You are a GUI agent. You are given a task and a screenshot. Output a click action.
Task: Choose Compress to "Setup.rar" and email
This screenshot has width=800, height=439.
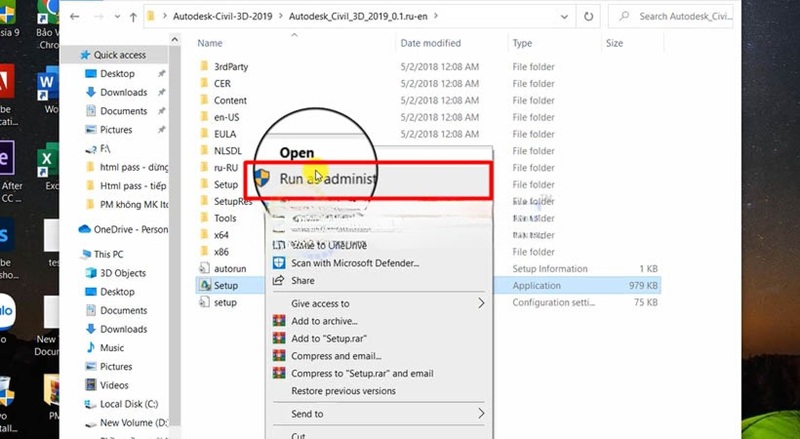362,373
